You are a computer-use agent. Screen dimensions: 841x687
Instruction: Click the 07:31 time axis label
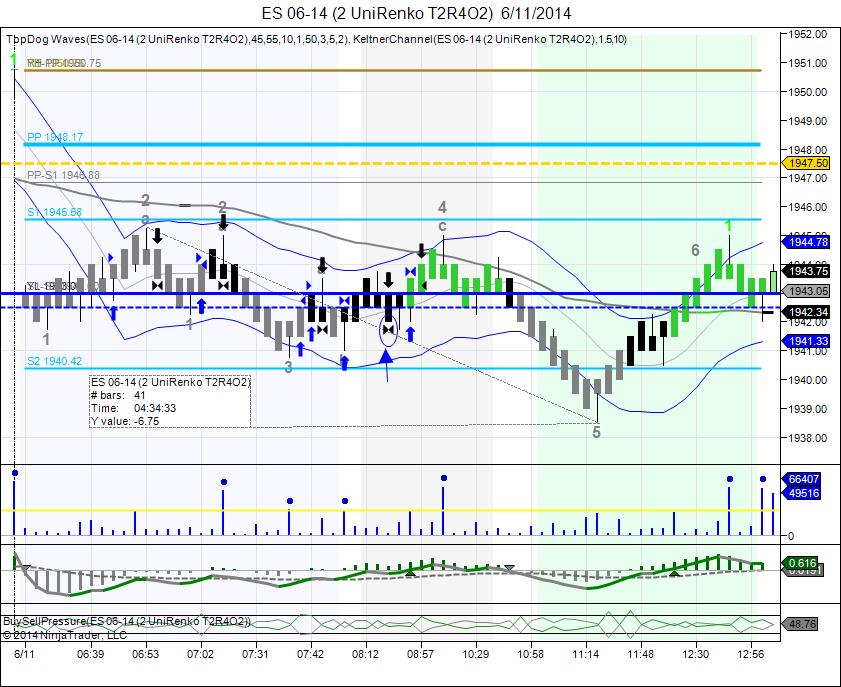(x=255, y=654)
